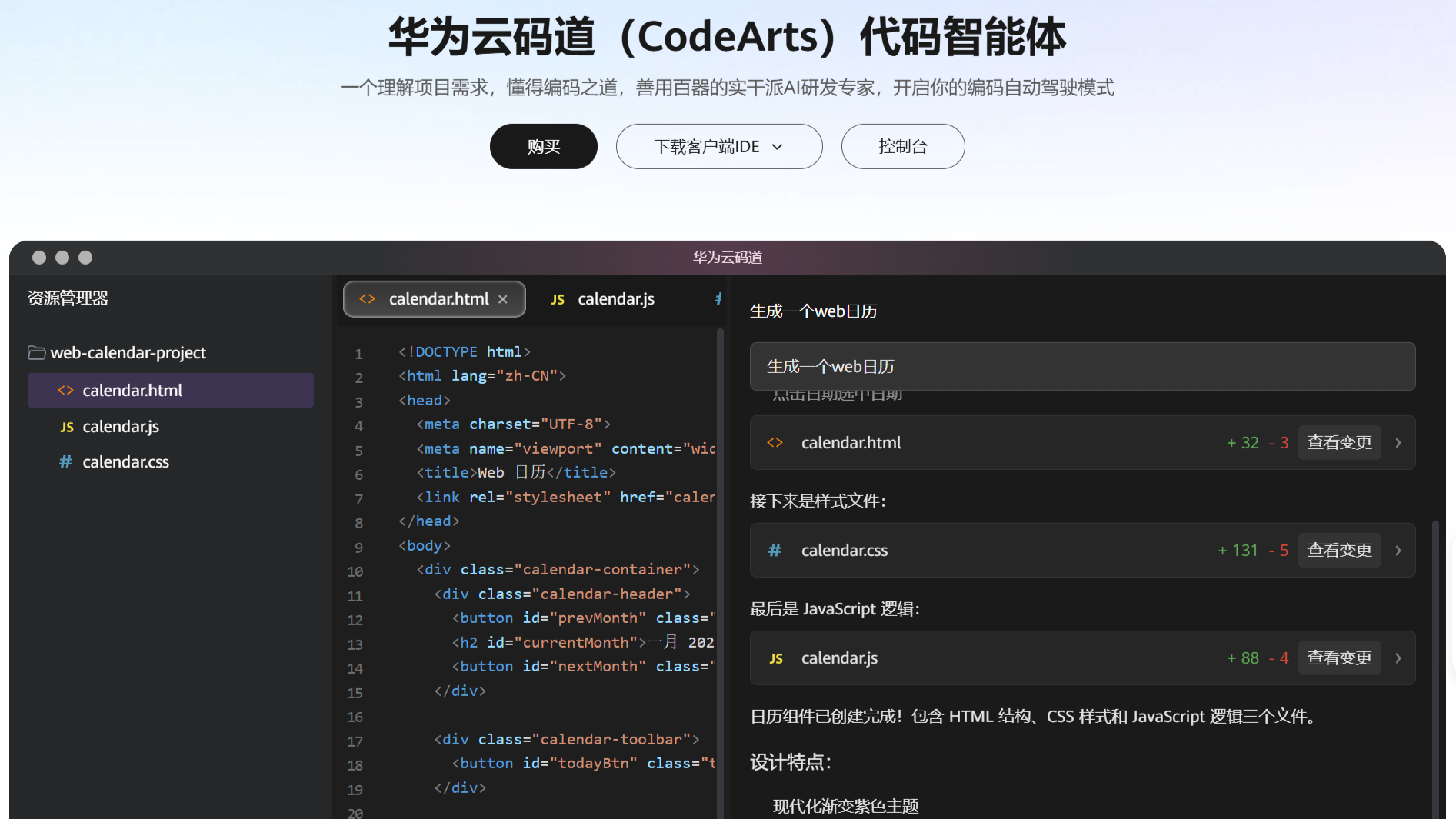
Task: Click the code line with id="prevMonth"
Action: [x=584, y=618]
